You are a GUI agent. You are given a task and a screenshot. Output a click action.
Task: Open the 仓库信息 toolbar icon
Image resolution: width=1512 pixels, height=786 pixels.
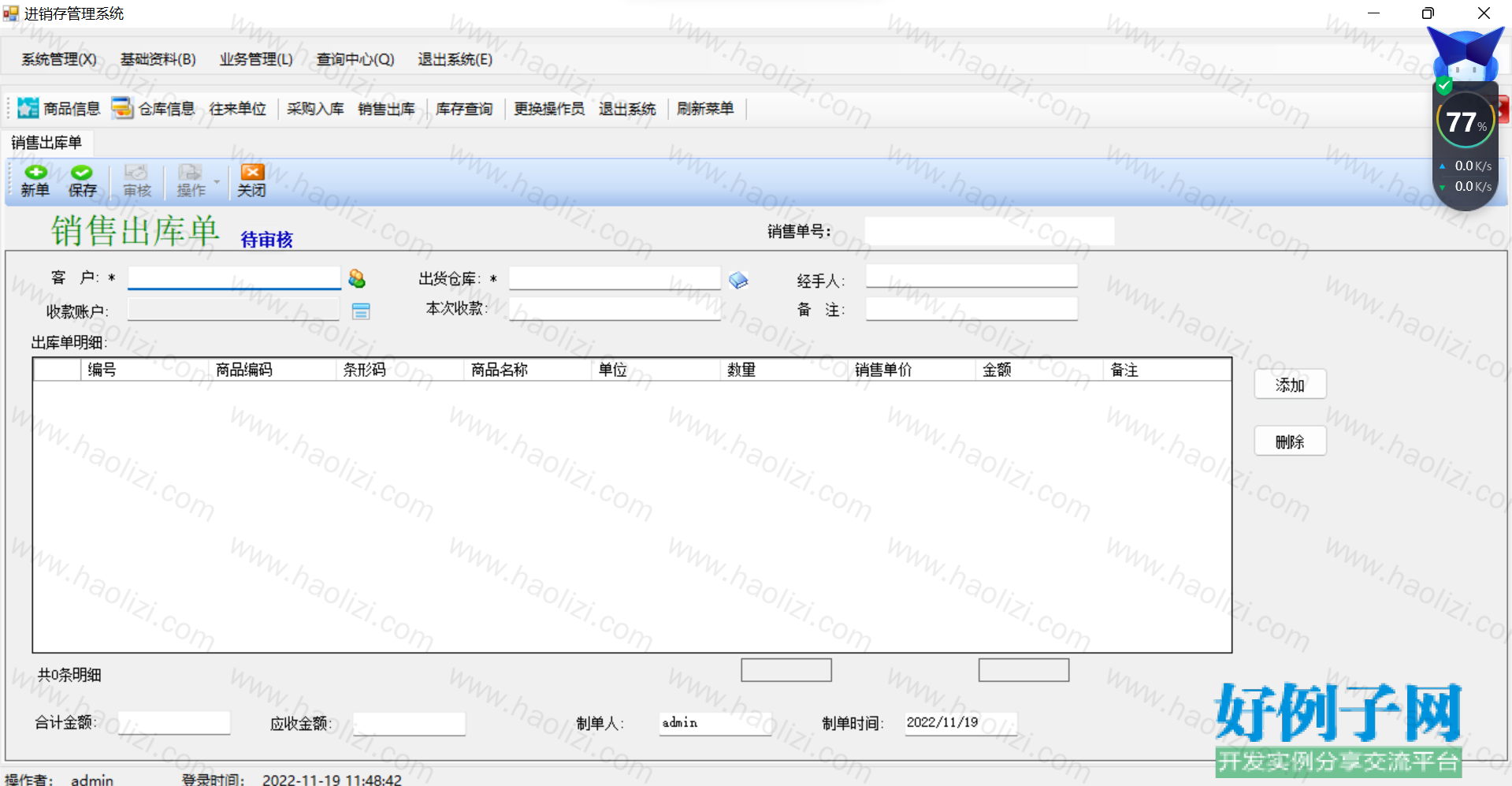click(x=122, y=108)
